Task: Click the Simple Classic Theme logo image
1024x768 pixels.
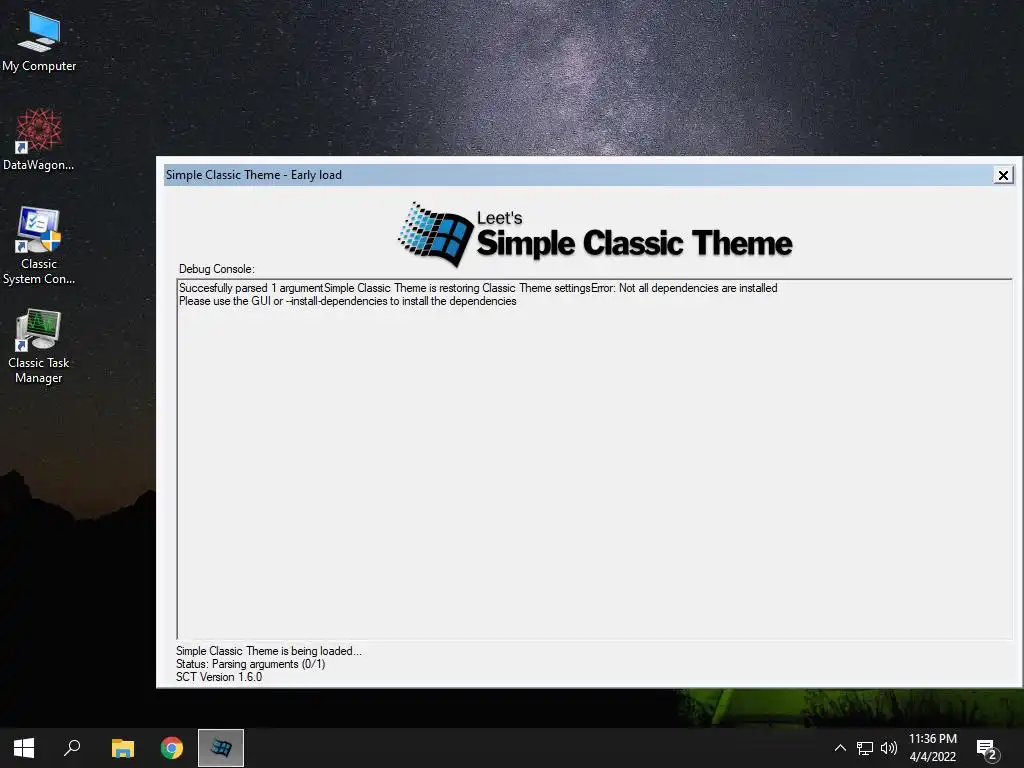Action: click(595, 234)
